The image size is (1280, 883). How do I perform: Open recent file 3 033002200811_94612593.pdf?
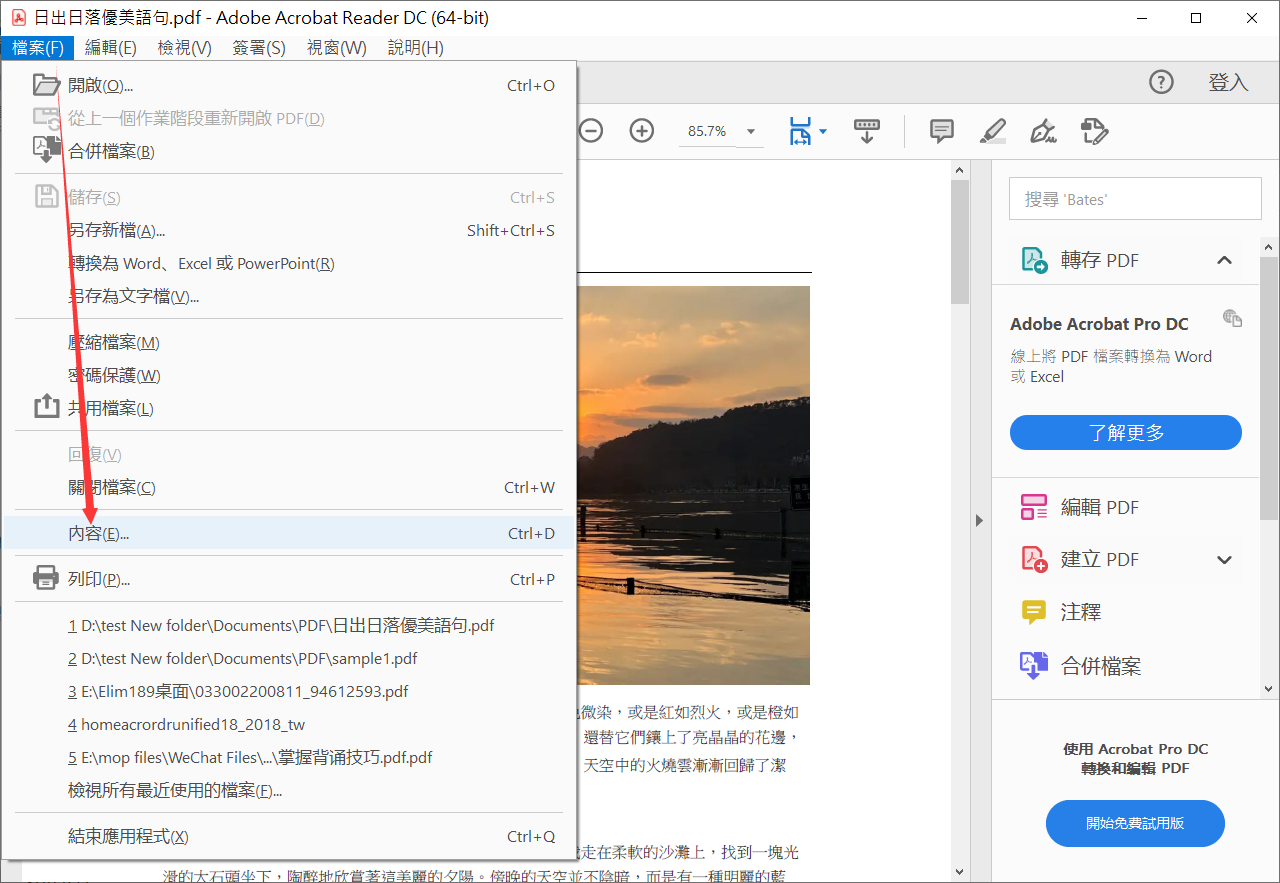coord(289,692)
